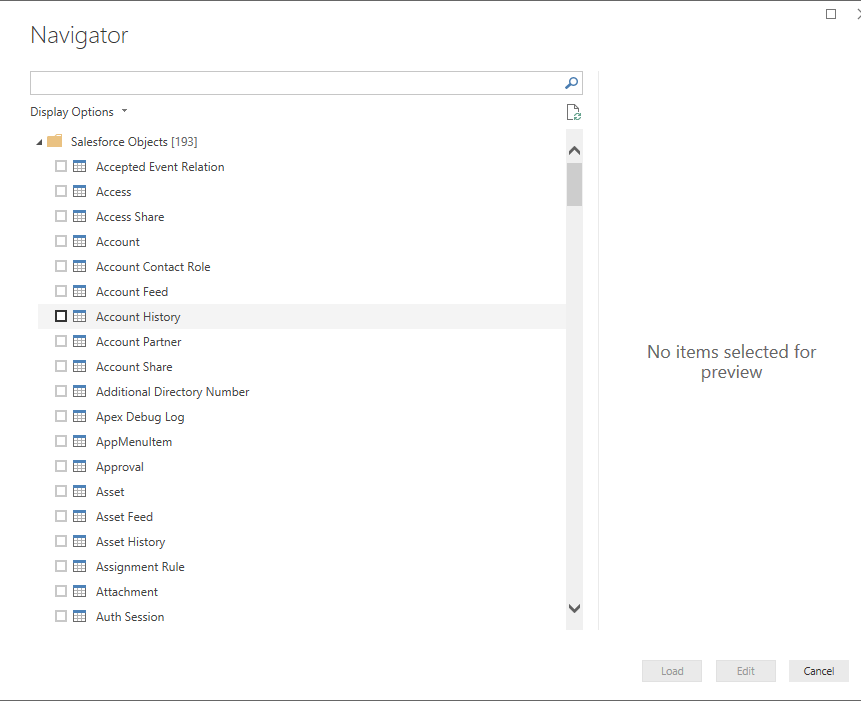
Task: Select the Account Partner list item
Action: (x=138, y=342)
